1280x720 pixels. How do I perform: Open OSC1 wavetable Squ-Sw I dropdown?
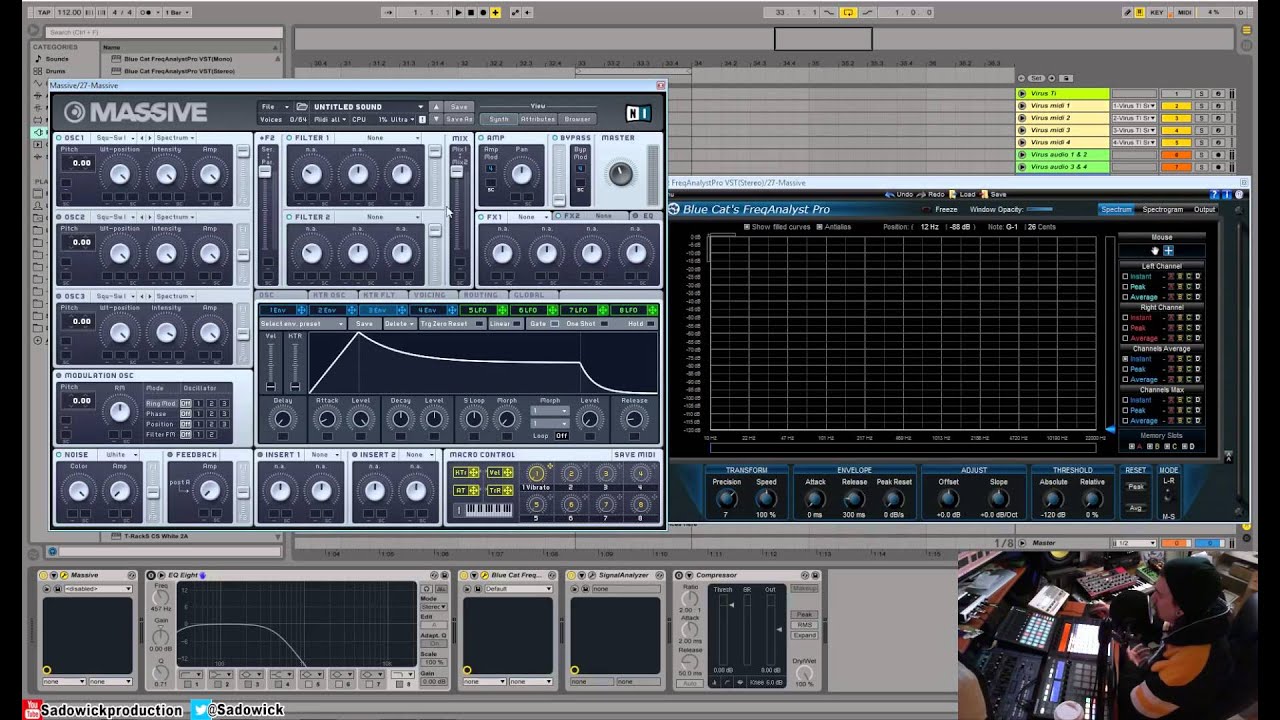pyautogui.click(x=114, y=138)
